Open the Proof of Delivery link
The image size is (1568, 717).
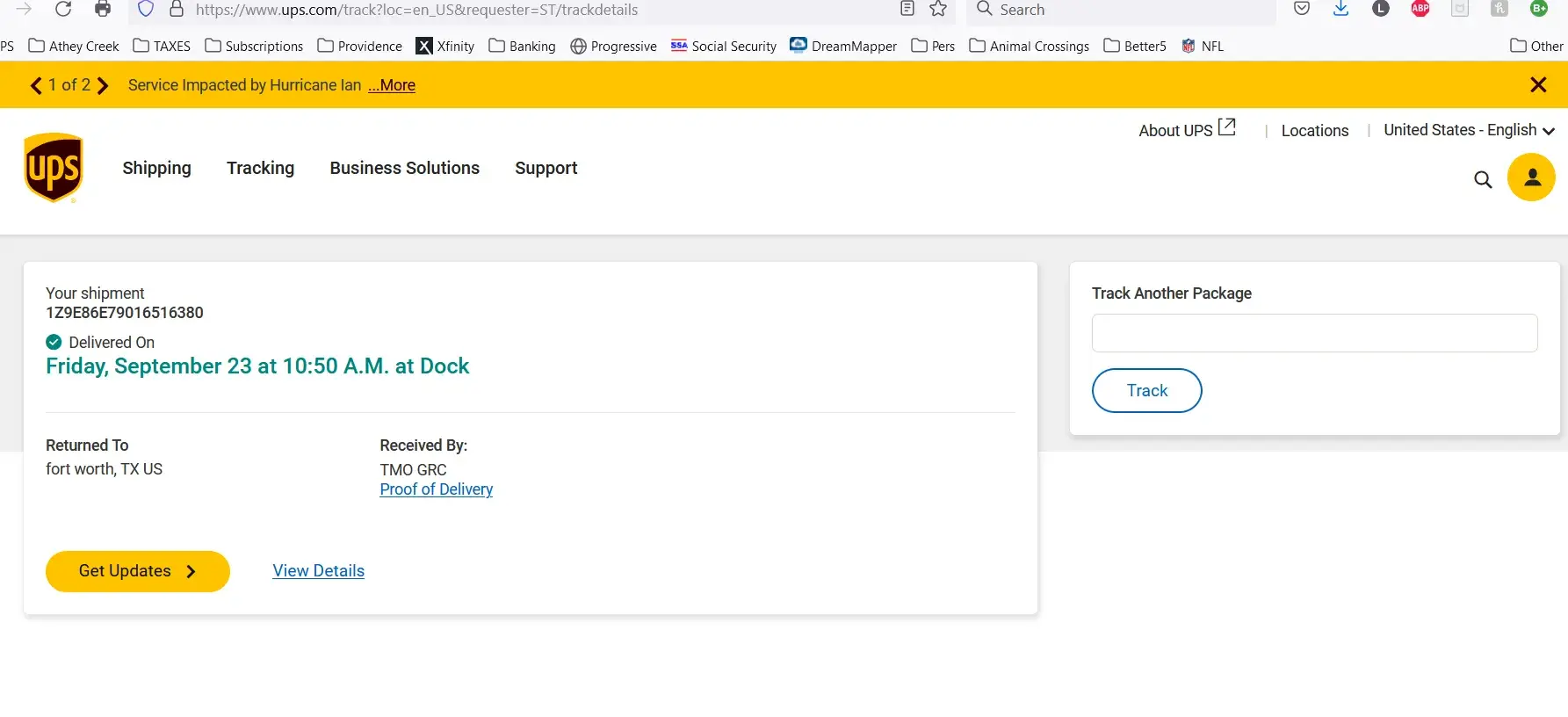pos(436,489)
